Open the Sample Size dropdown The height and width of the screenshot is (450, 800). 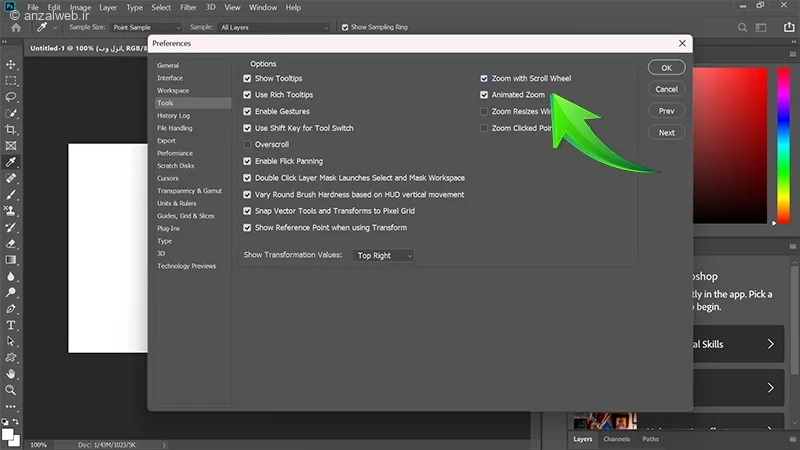click(146, 27)
